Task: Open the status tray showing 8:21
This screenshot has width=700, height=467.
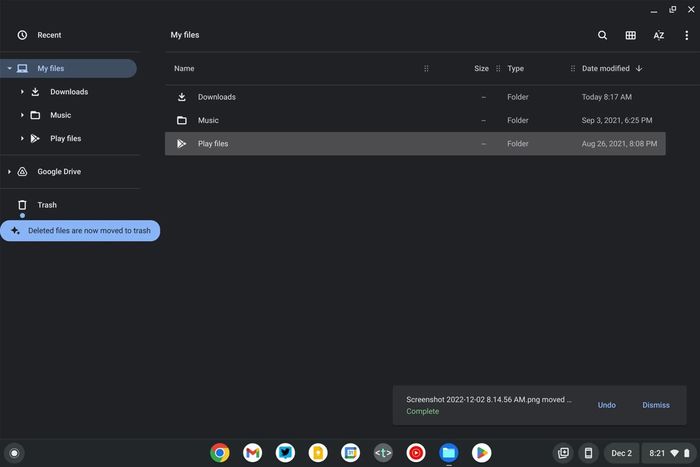Action: pos(668,453)
